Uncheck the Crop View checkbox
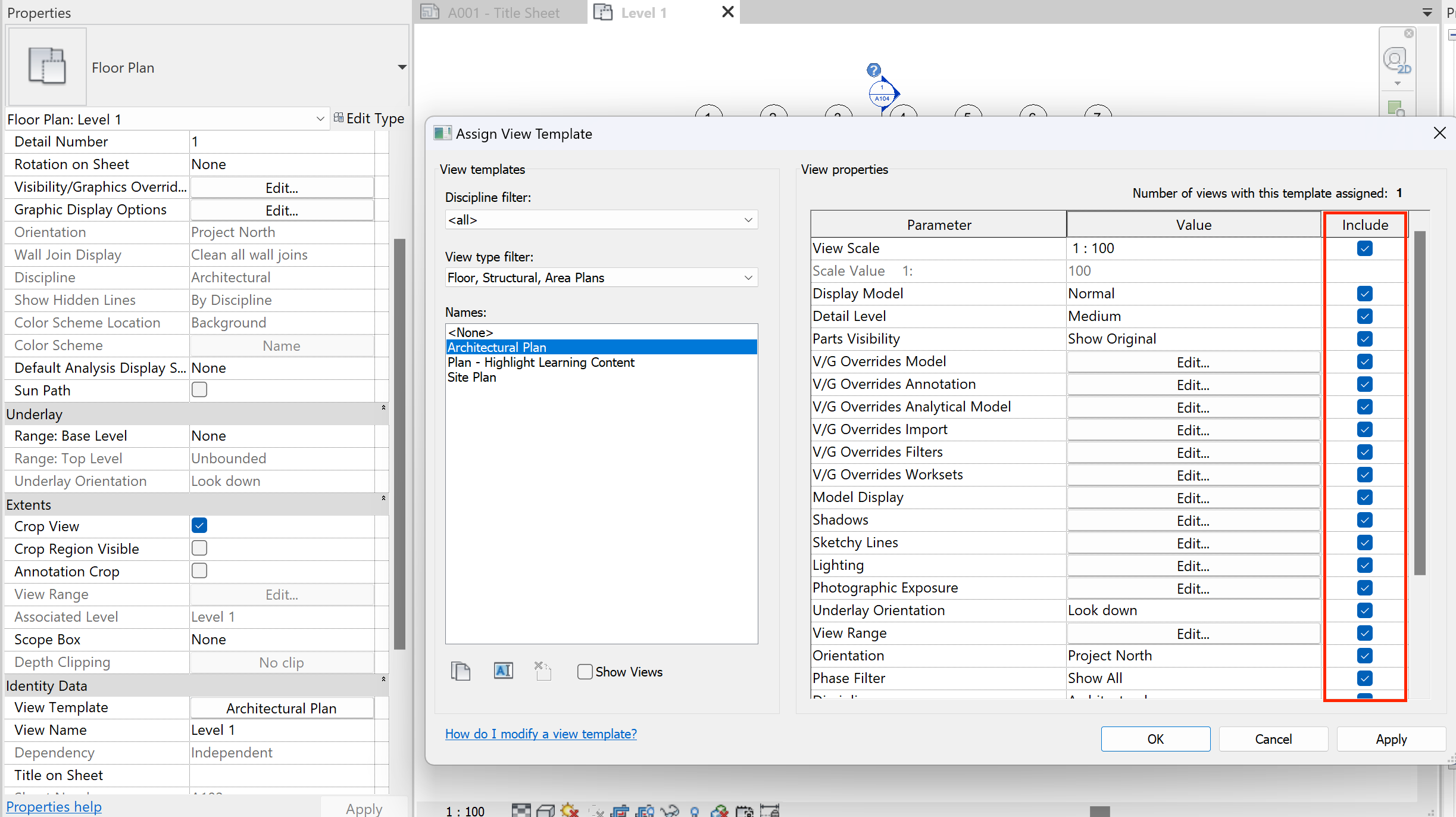Viewport: 1456px width, 817px height. pyautogui.click(x=199, y=525)
